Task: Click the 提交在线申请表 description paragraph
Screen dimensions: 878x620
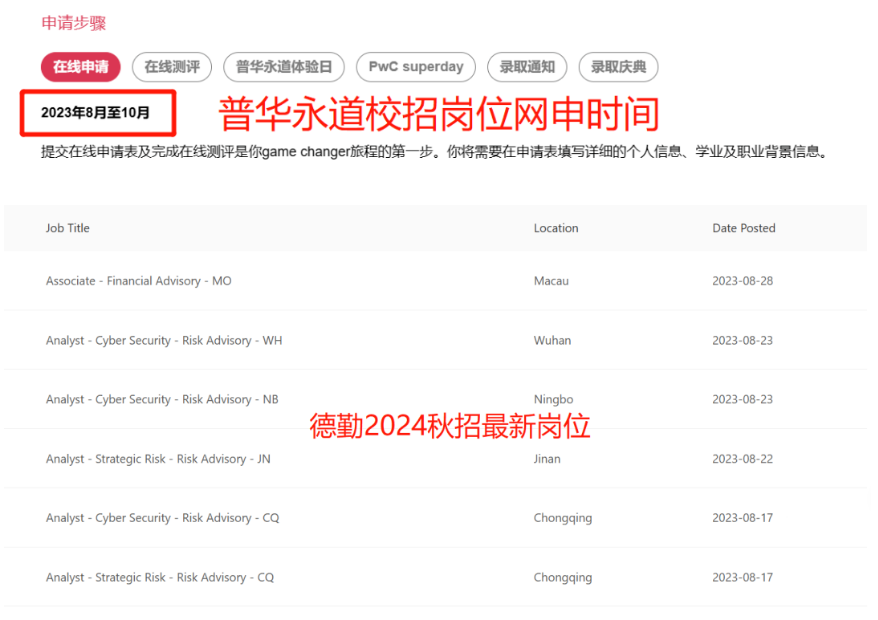Action: click(435, 152)
